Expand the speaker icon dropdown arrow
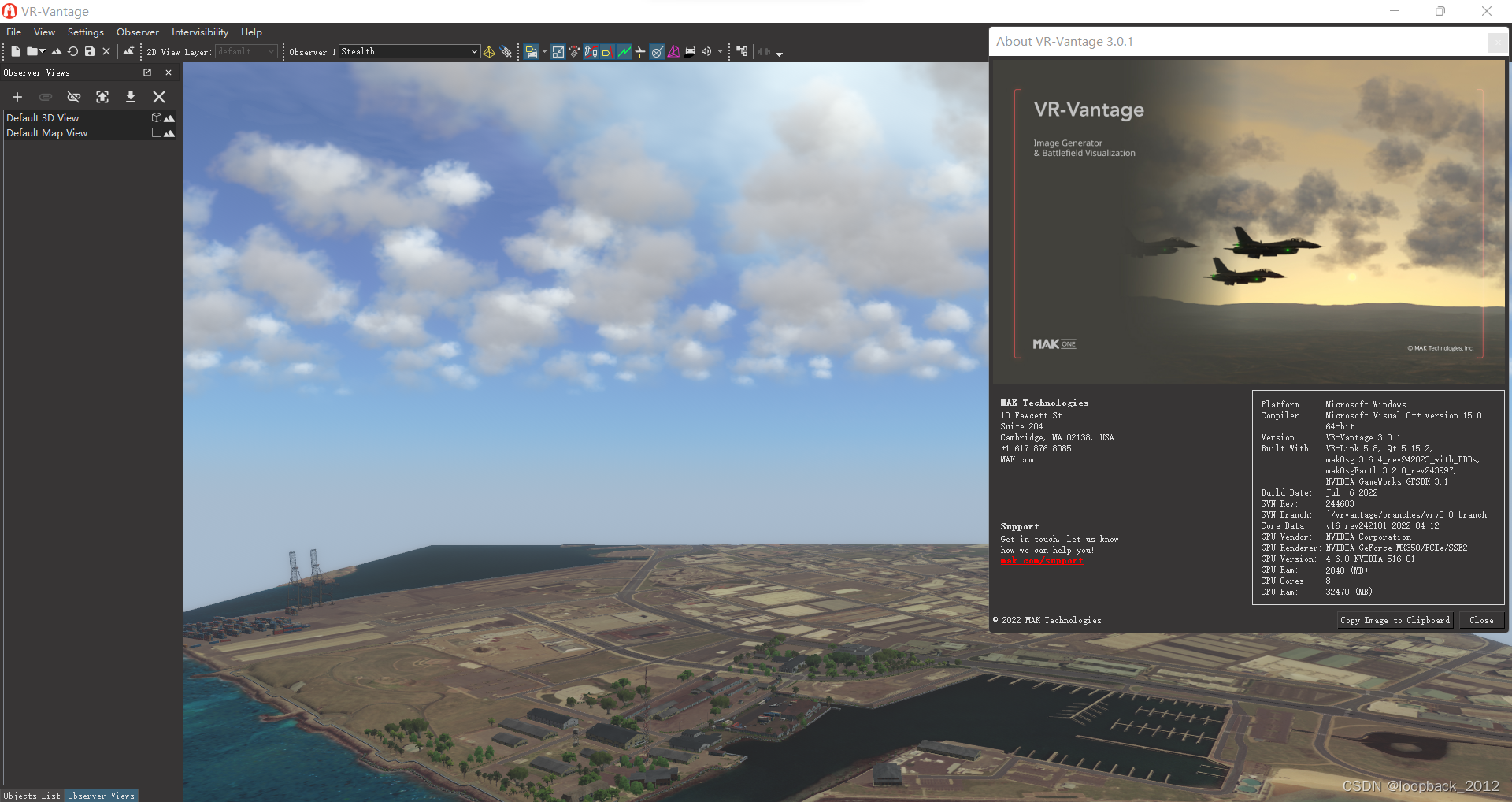Screen dimensions: 1512x802 click(719, 52)
